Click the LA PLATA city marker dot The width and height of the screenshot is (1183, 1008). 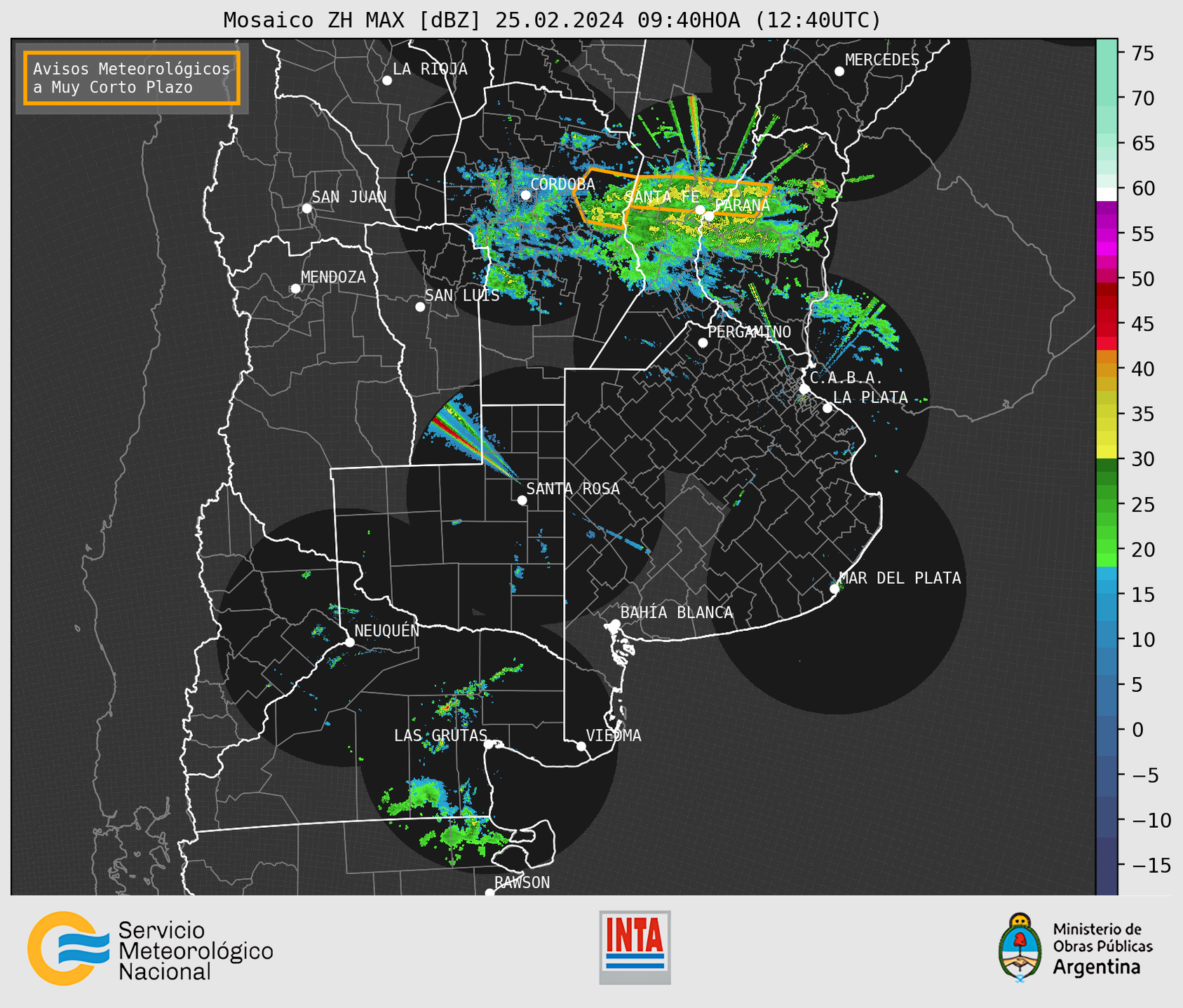[827, 408]
